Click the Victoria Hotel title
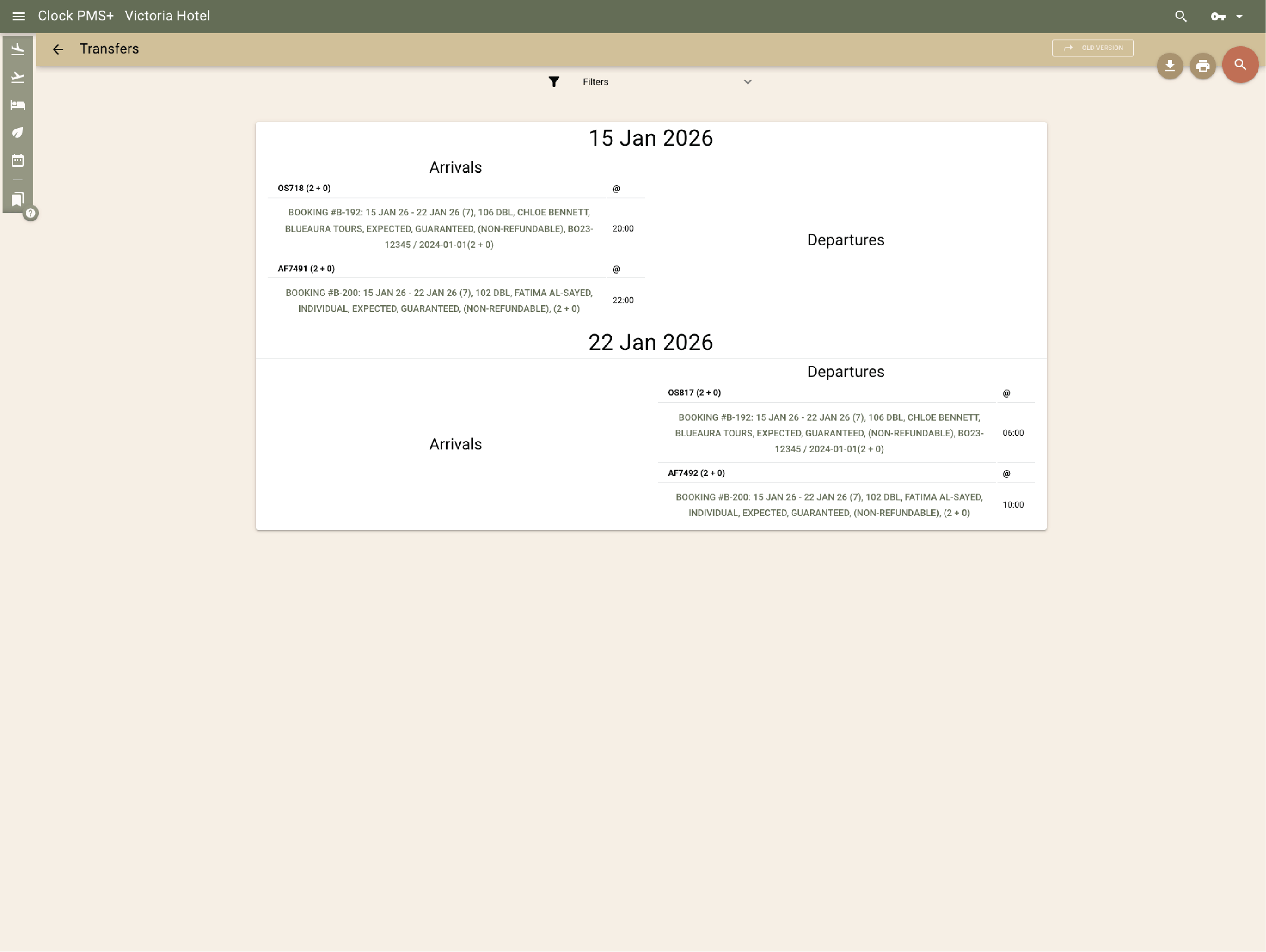Viewport: 1266px width, 952px height. pos(167,16)
